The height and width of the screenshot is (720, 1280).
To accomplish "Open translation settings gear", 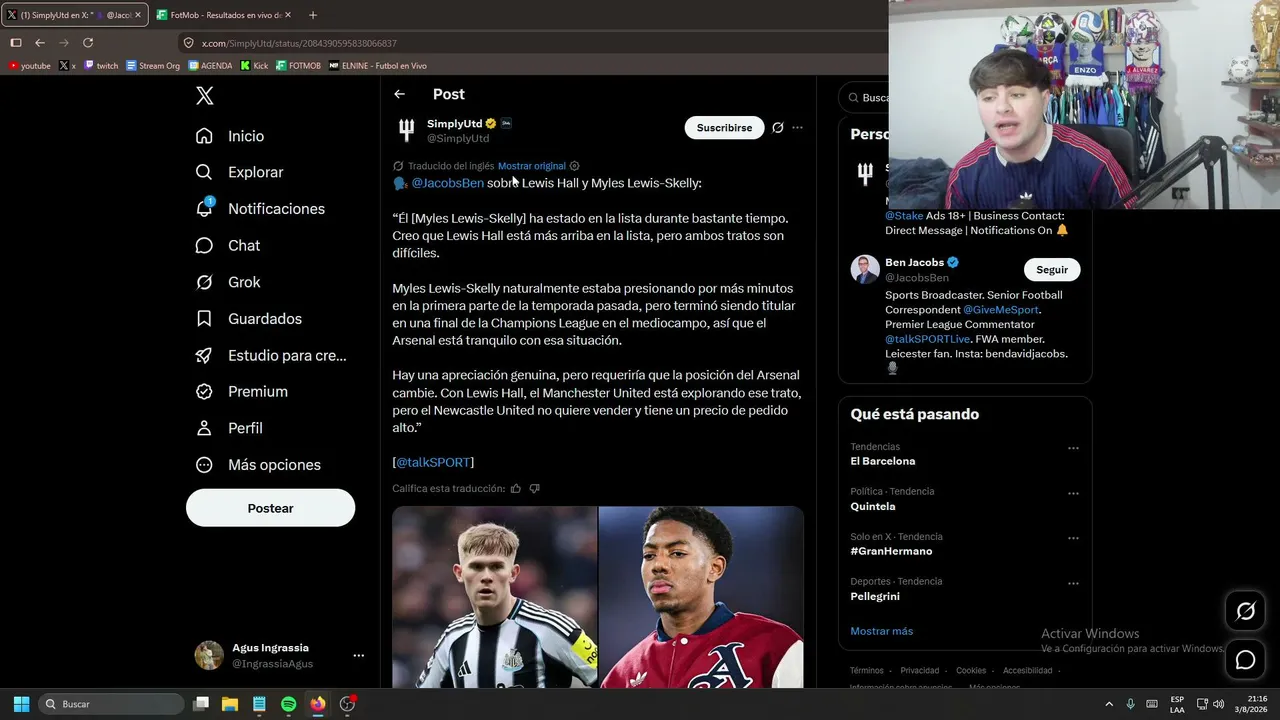I will (x=574, y=166).
